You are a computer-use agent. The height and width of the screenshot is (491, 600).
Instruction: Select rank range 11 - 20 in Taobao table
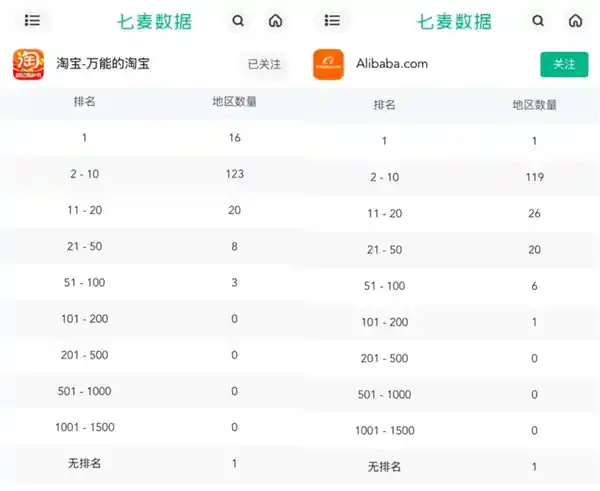pos(85,210)
